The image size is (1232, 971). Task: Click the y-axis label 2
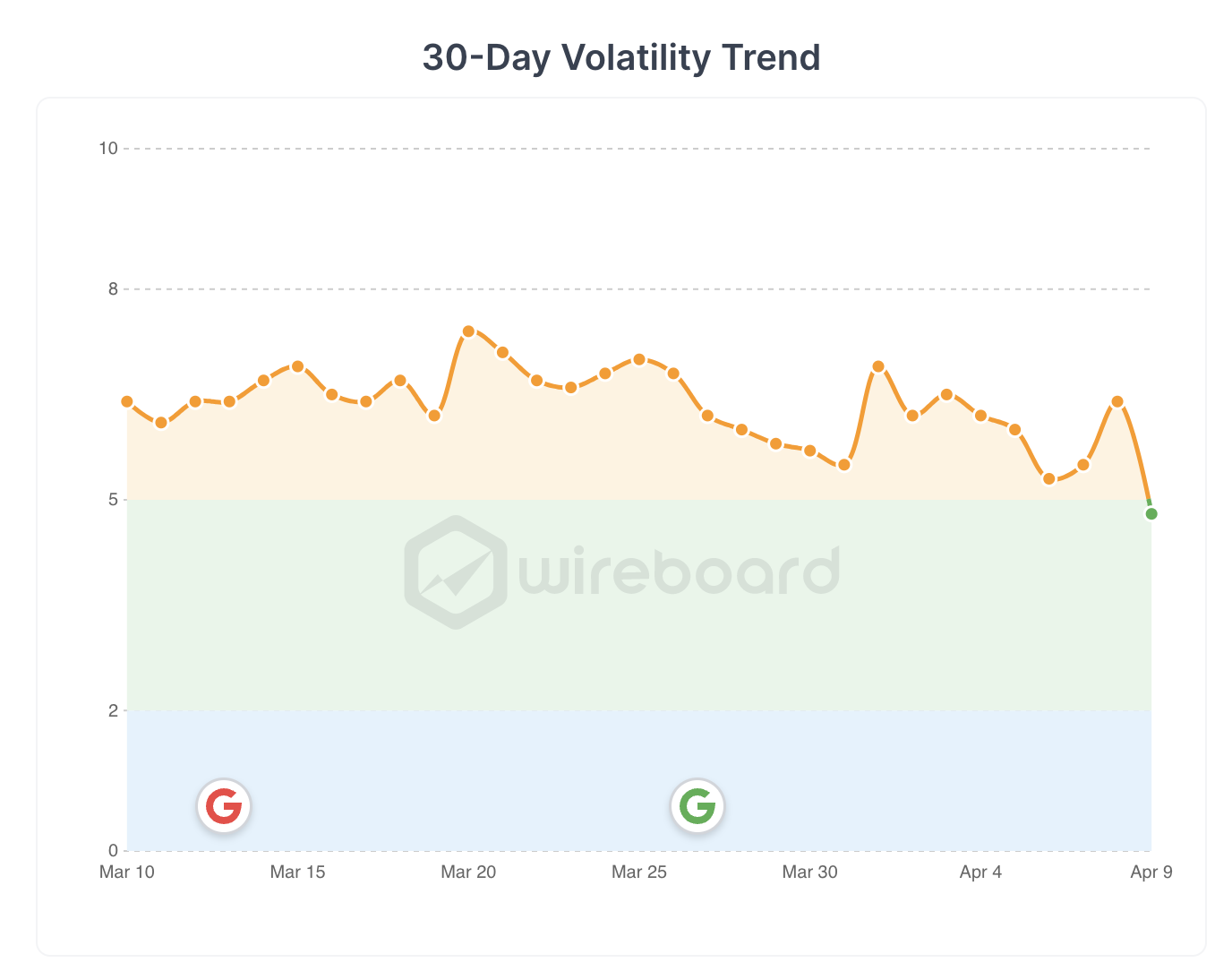pyautogui.click(x=113, y=710)
